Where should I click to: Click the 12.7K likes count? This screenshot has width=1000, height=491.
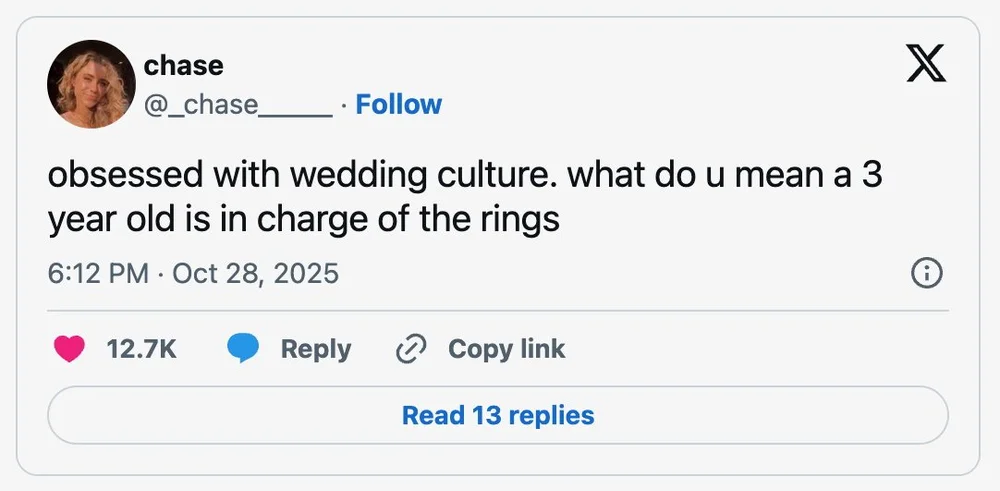pos(141,349)
